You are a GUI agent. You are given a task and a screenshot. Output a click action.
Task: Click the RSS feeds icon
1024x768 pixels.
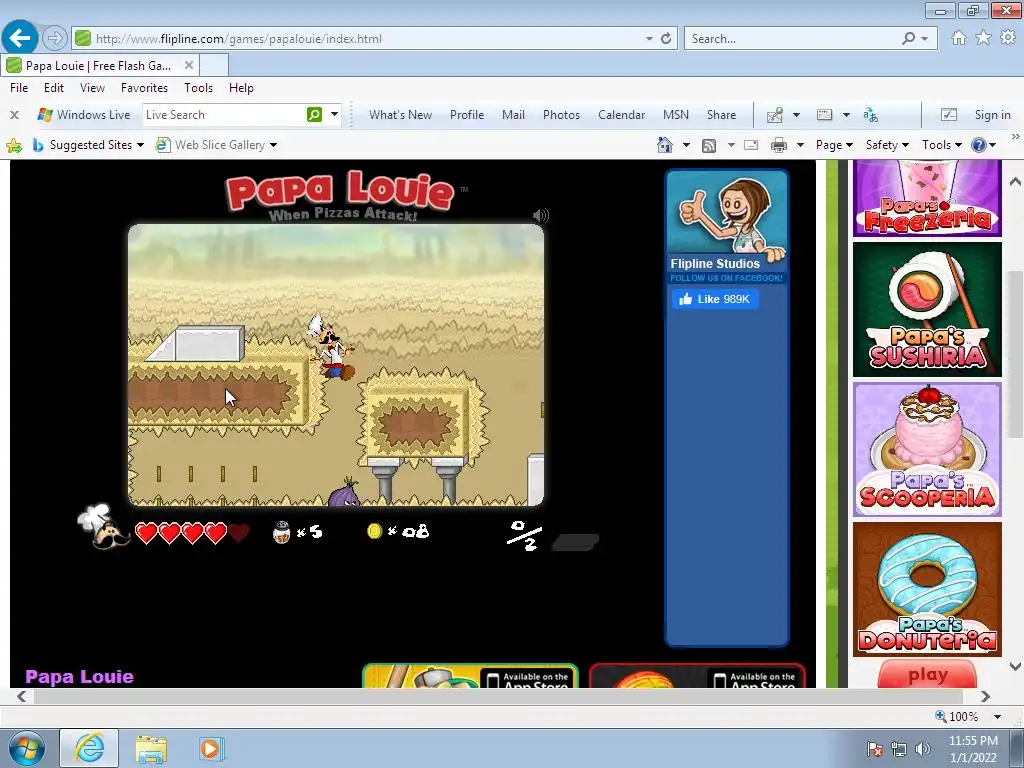[709, 145]
